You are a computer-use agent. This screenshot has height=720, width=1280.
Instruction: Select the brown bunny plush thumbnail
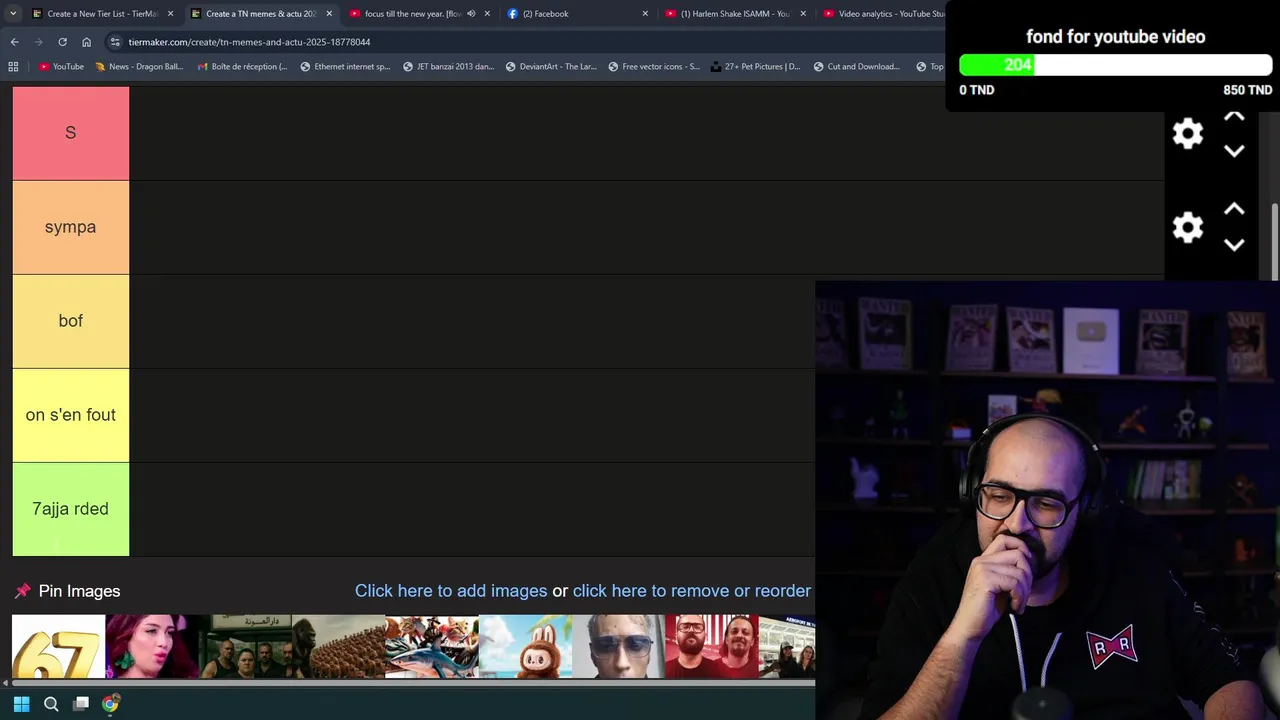[x=525, y=647]
